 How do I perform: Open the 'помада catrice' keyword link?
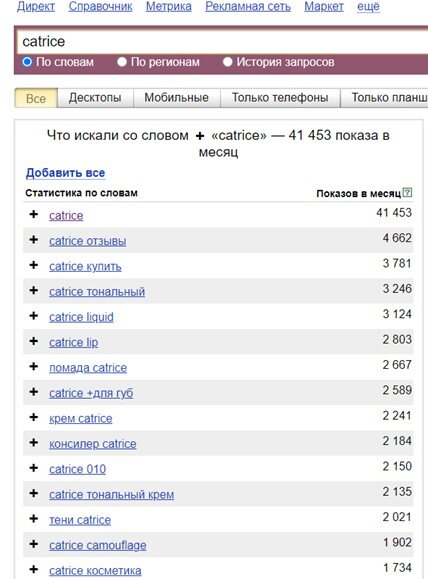[88, 368]
